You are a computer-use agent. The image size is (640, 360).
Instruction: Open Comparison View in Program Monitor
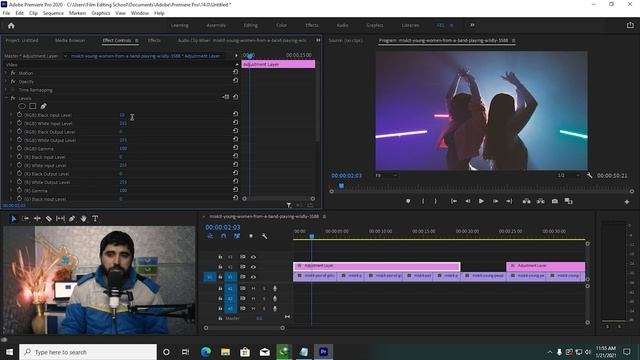[x=568, y=201]
